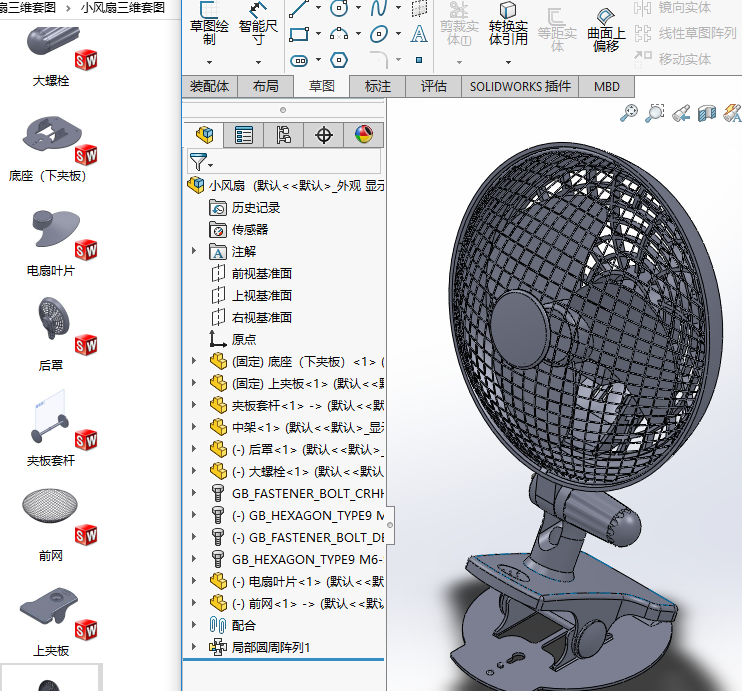The image size is (742, 691).
Task: Select 前视基准面 in the feature tree
Action: [261, 274]
